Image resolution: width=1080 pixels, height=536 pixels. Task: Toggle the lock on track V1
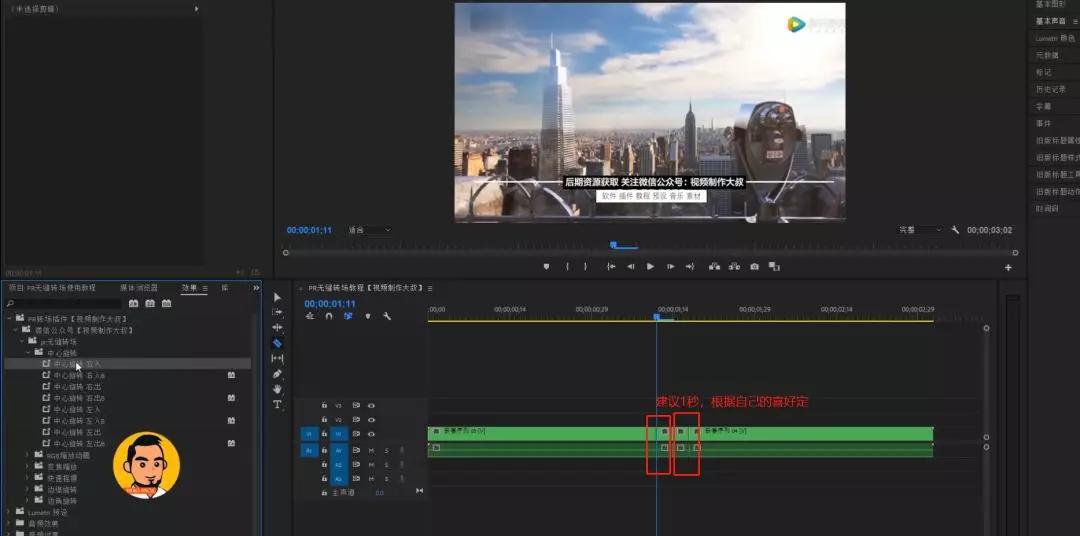pos(324,434)
